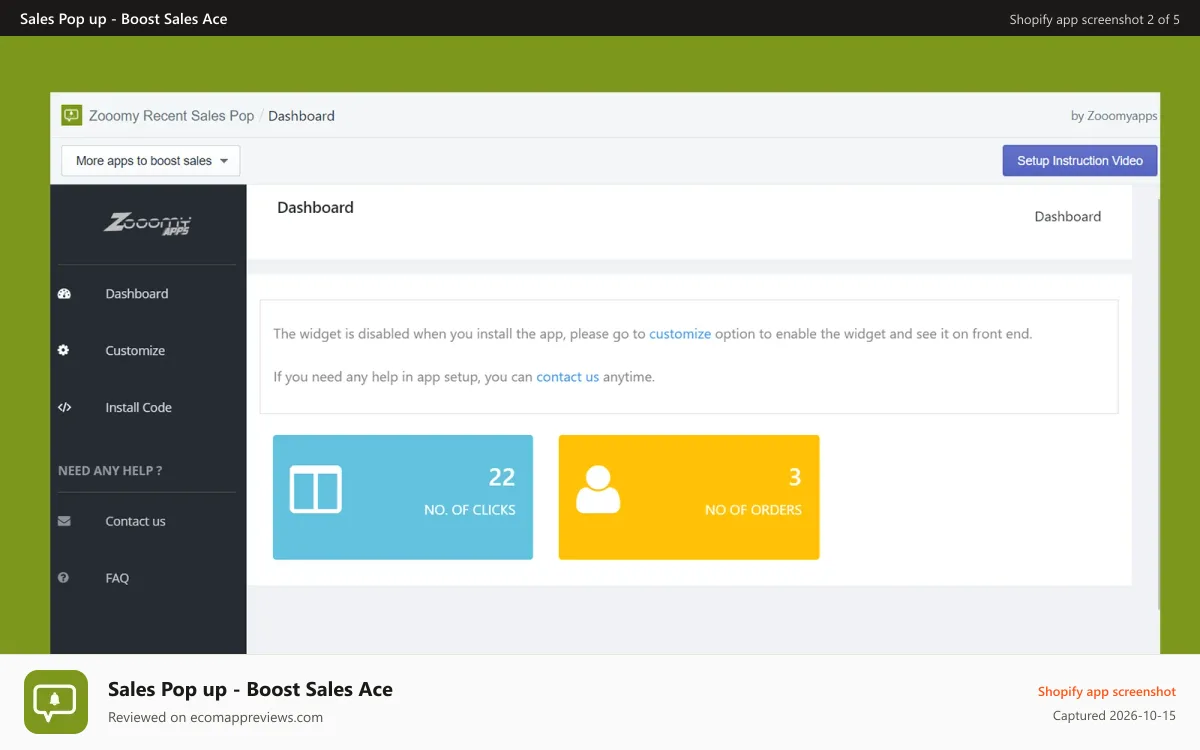Click the Dashboard gauge icon in sidebar
This screenshot has height=750, width=1200.
click(x=64, y=294)
